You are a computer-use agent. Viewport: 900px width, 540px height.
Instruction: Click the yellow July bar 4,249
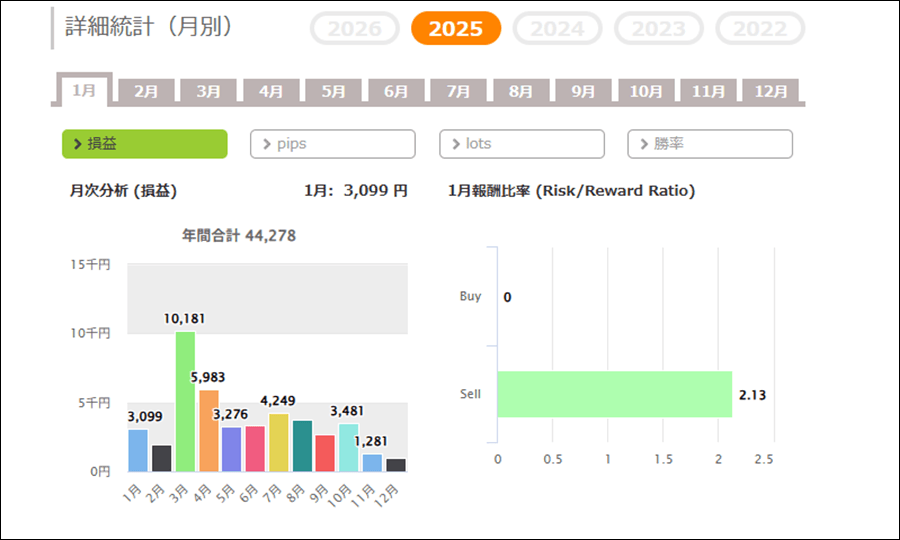tap(279, 442)
